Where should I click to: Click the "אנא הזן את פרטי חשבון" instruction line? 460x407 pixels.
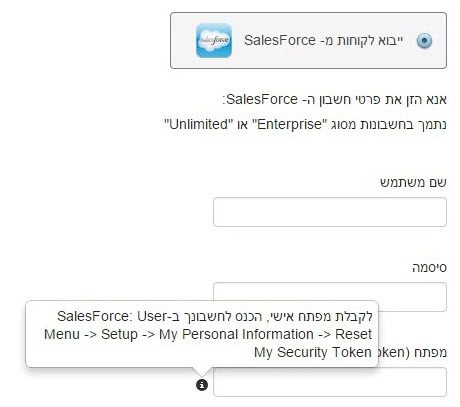pos(334,99)
